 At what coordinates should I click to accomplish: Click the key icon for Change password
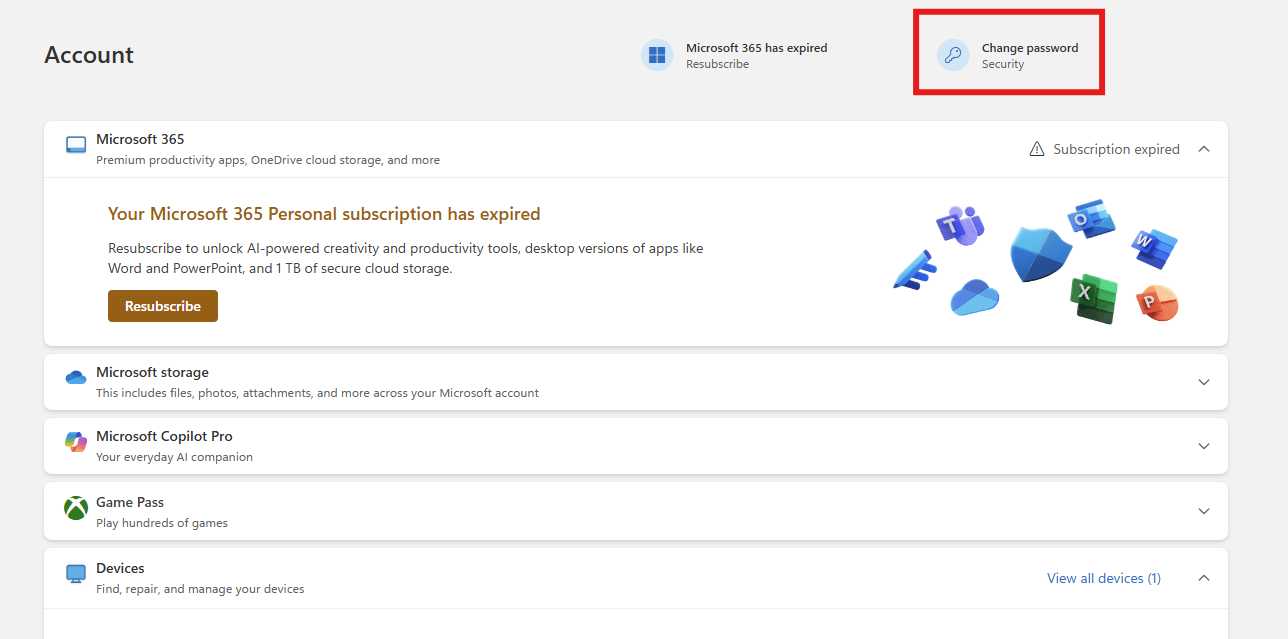pyautogui.click(x=953, y=55)
